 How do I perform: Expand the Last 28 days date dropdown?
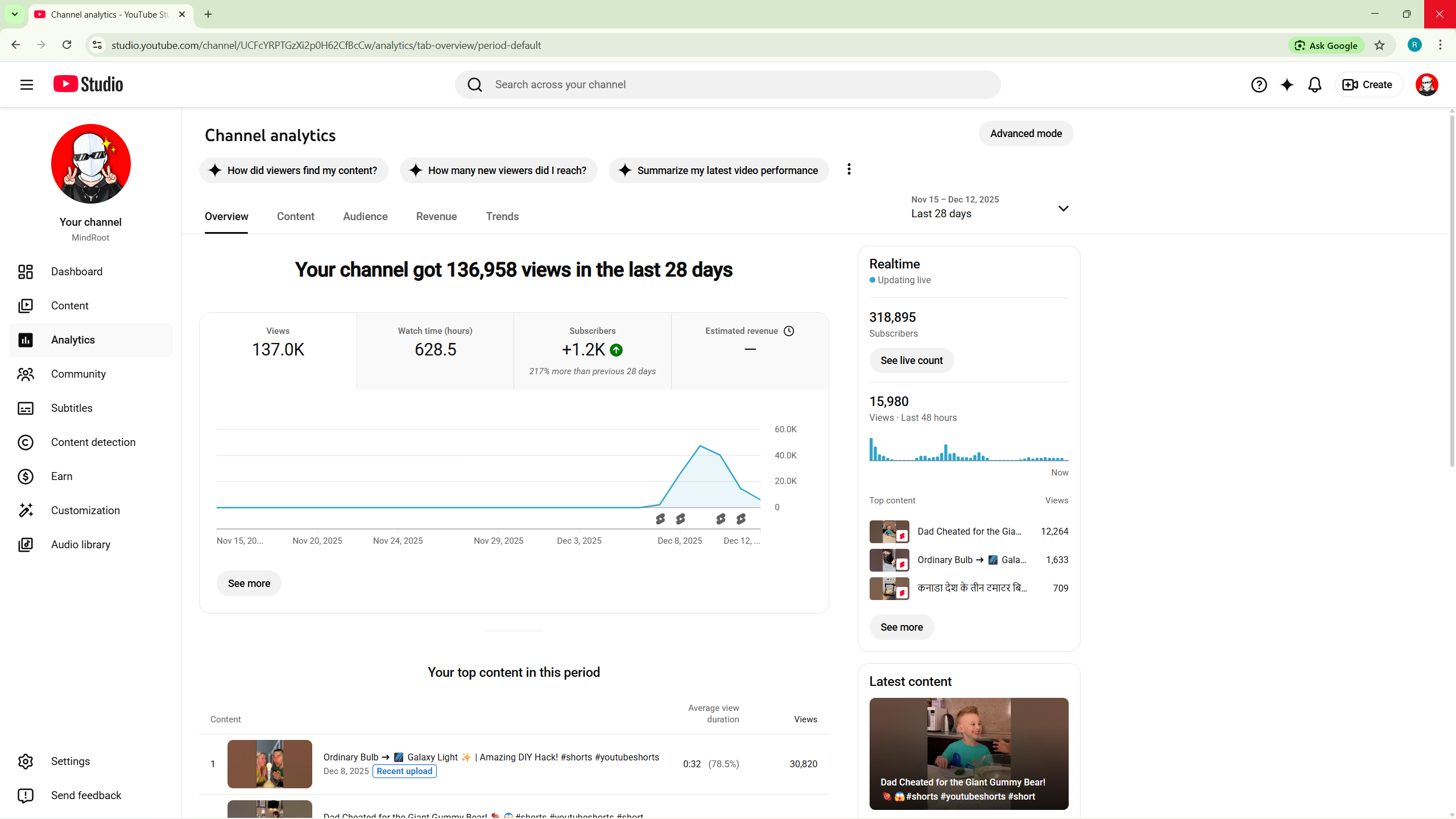(x=1063, y=208)
